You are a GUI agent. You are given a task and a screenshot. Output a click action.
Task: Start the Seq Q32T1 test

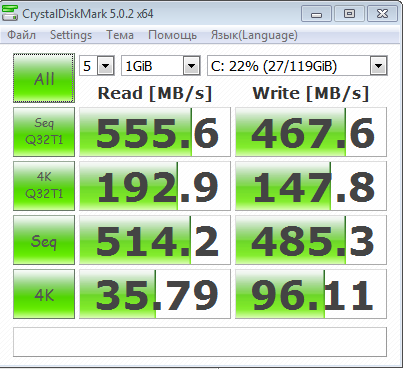coord(44,132)
